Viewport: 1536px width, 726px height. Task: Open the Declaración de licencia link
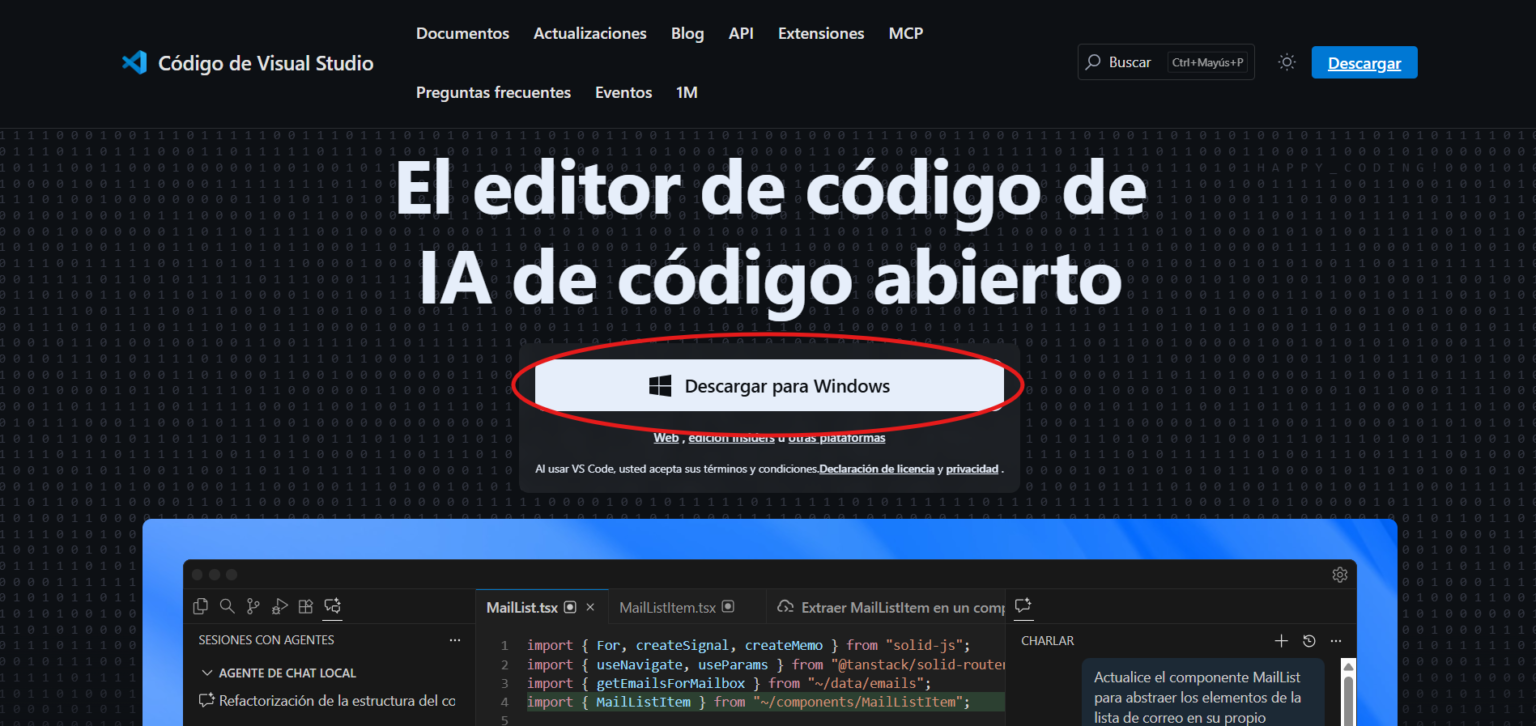(x=877, y=469)
